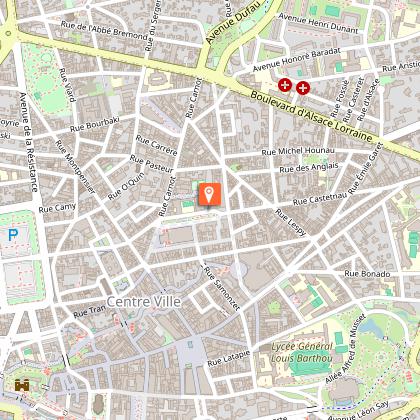The height and width of the screenshot is (420, 420).
Task: Click the Rue Bonado street label
Action: click(367, 274)
